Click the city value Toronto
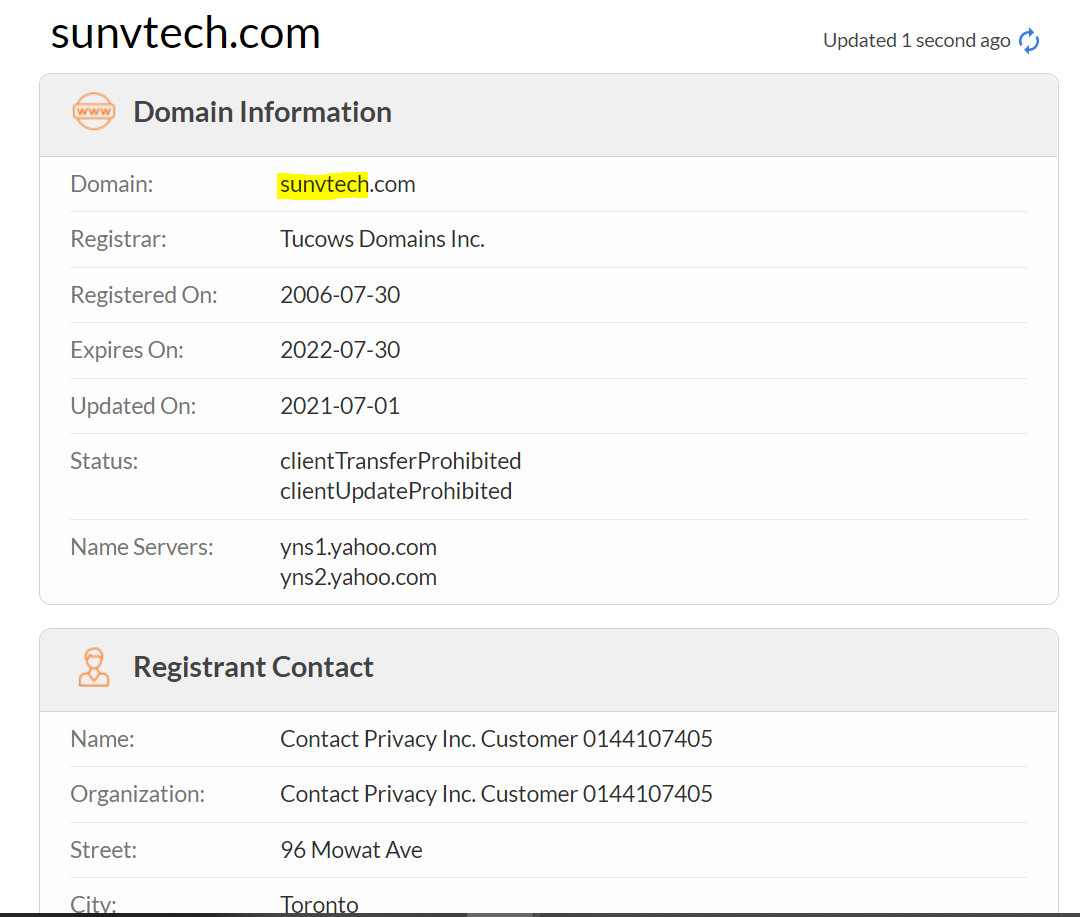Screen dimensions: 1080x917 (x=319, y=901)
